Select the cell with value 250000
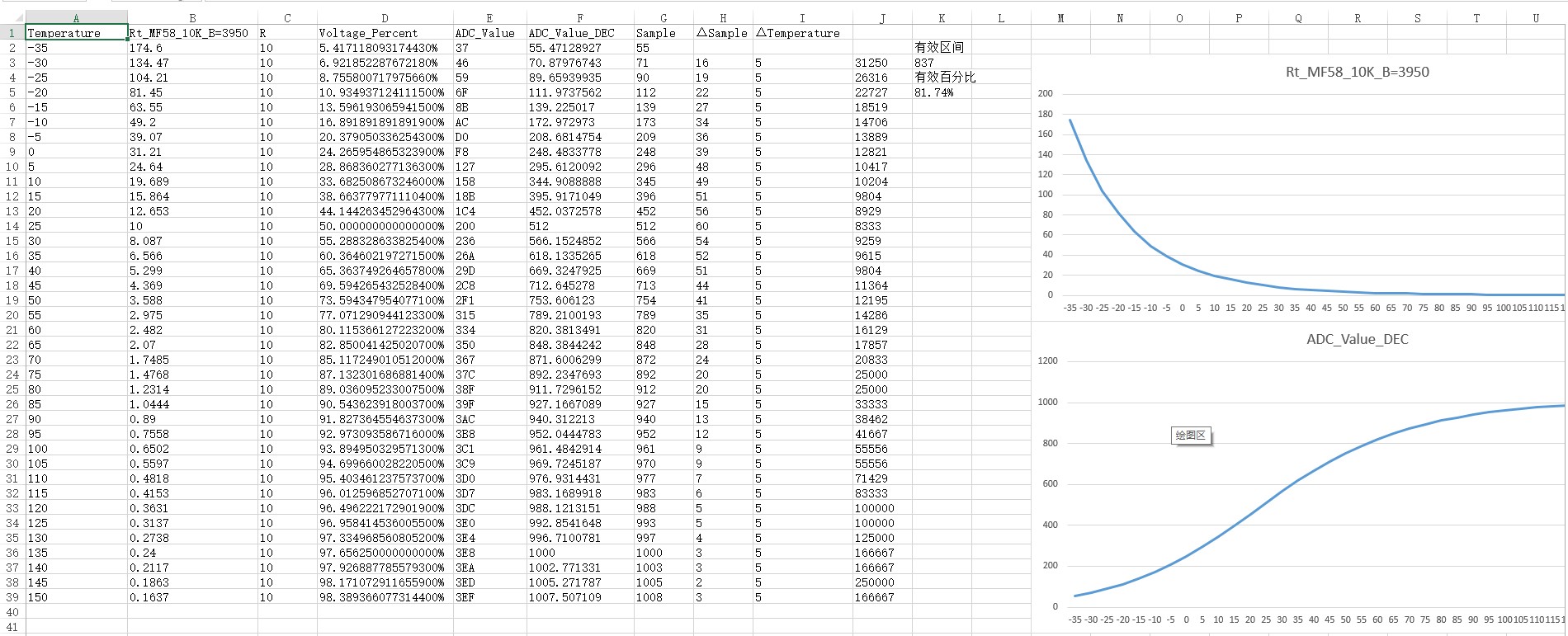The height and width of the screenshot is (636, 1568). [x=882, y=582]
